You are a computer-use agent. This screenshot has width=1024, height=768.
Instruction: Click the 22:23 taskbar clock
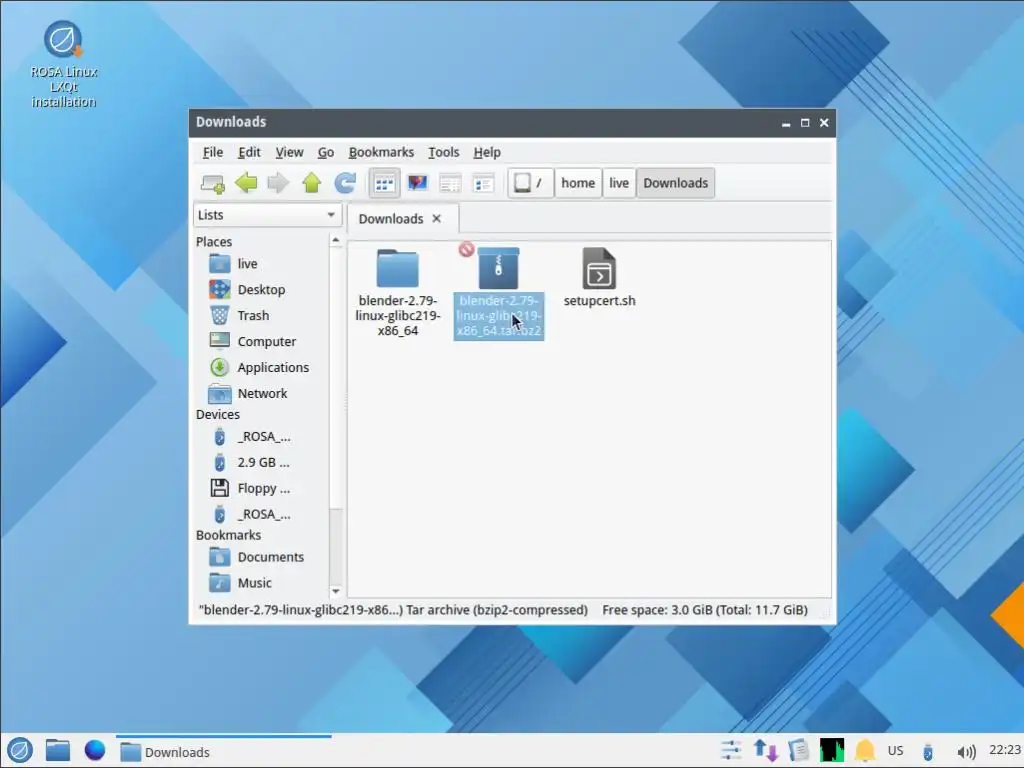[1004, 750]
